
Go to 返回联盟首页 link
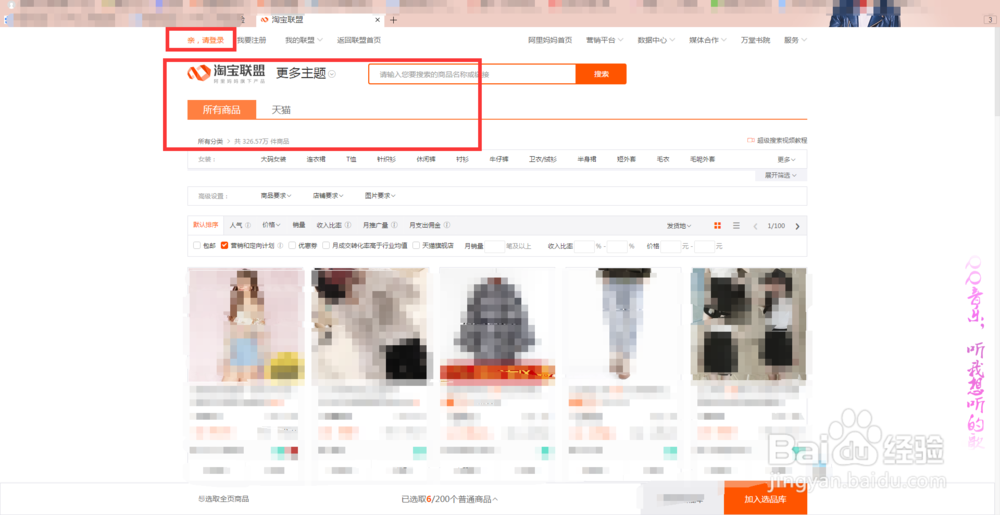(x=359, y=40)
